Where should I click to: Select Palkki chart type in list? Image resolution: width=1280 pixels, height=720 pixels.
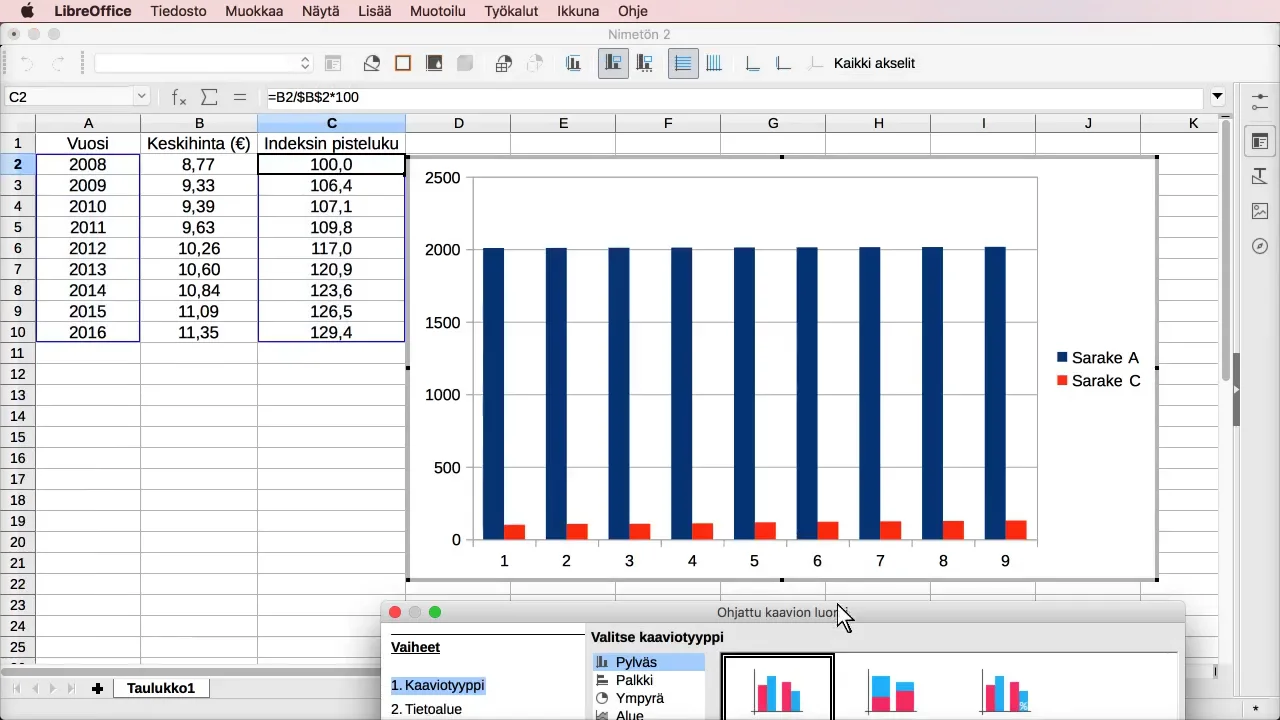coord(634,681)
